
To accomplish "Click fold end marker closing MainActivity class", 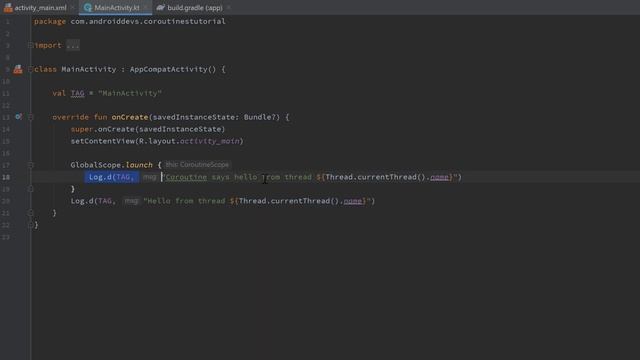I will [x=31, y=225].
